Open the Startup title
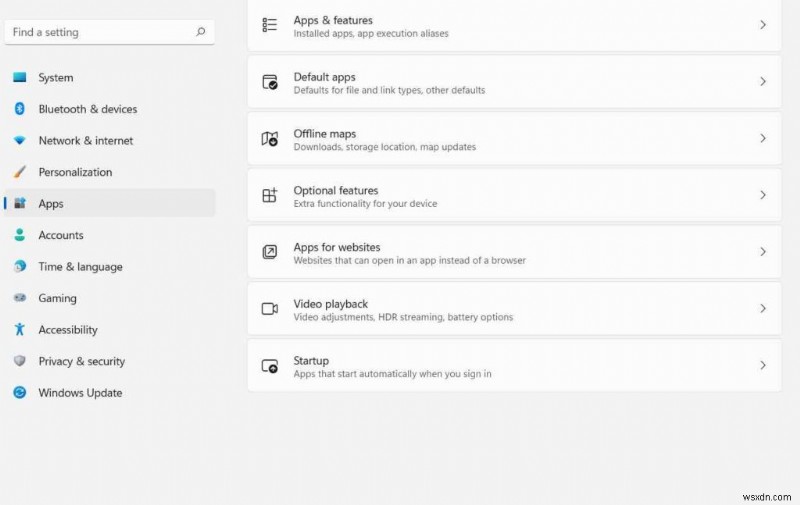This screenshot has height=505, width=800. (x=311, y=360)
